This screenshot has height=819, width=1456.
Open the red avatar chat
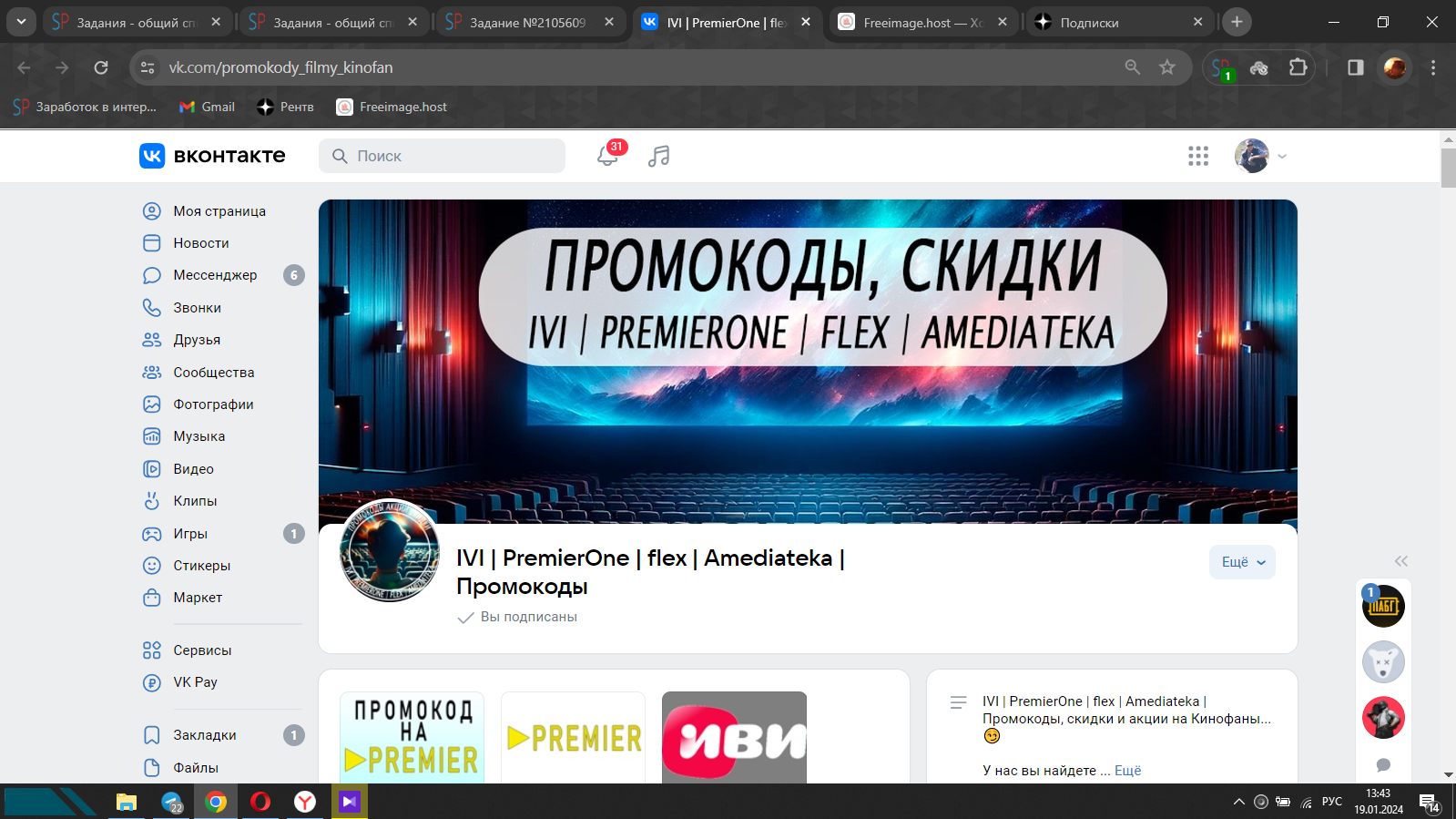1383,718
